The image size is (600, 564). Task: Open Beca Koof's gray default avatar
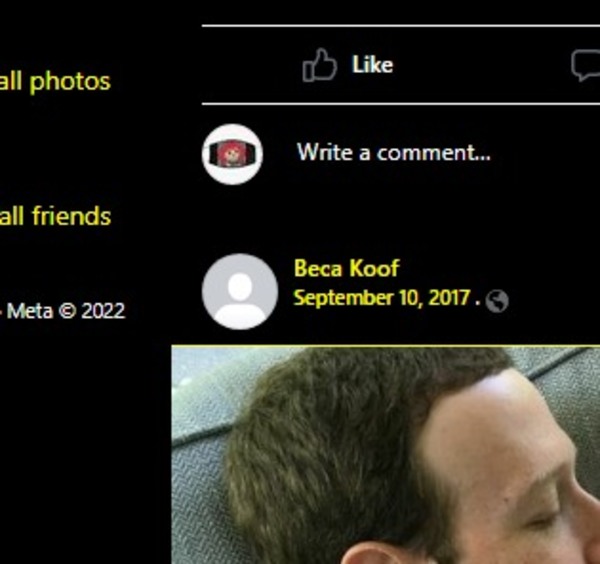[x=240, y=292]
